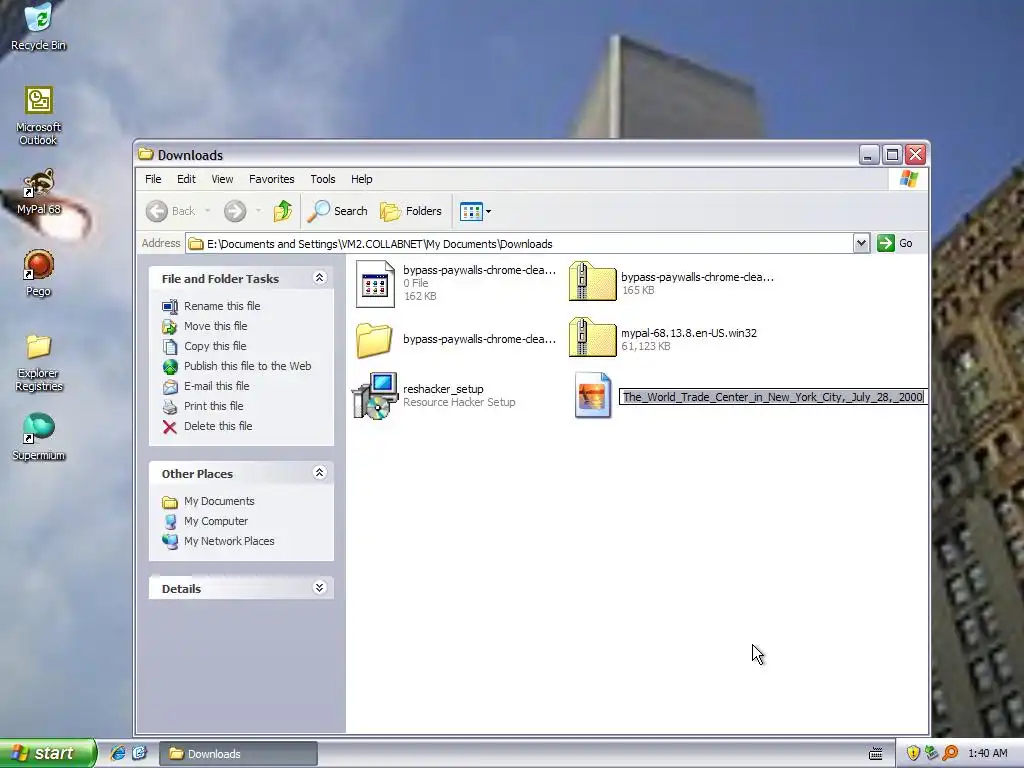Image resolution: width=1024 pixels, height=768 pixels.
Task: Open the Edit menu
Action: pyautogui.click(x=186, y=179)
